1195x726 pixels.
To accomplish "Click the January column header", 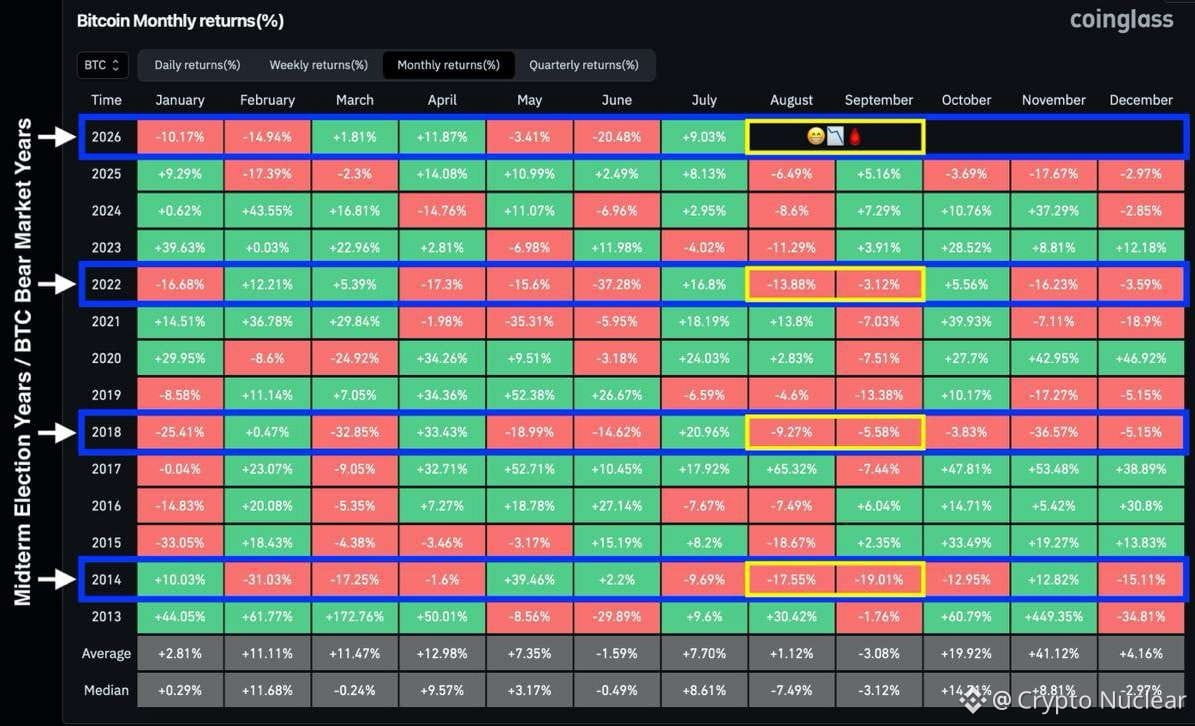I will pos(180,100).
